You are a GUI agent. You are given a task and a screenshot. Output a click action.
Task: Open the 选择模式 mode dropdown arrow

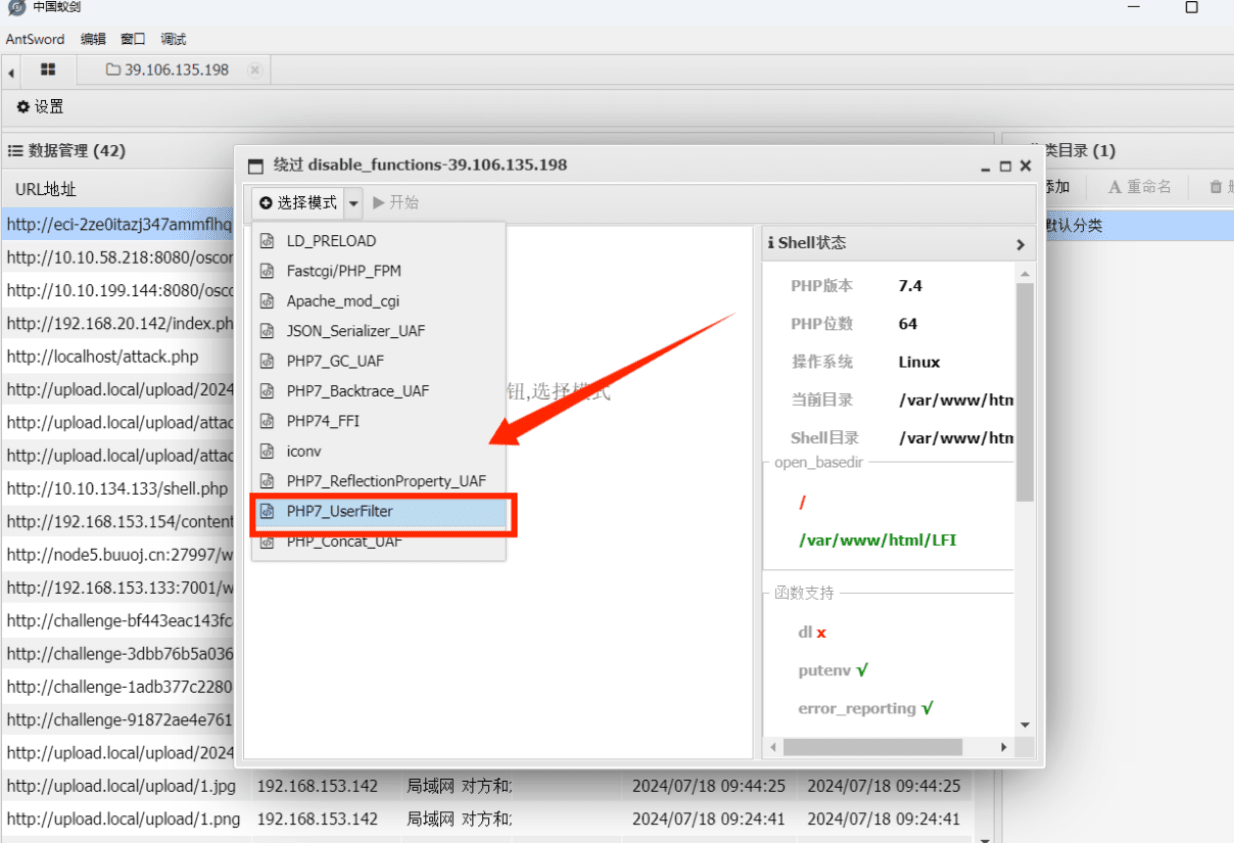(353, 203)
